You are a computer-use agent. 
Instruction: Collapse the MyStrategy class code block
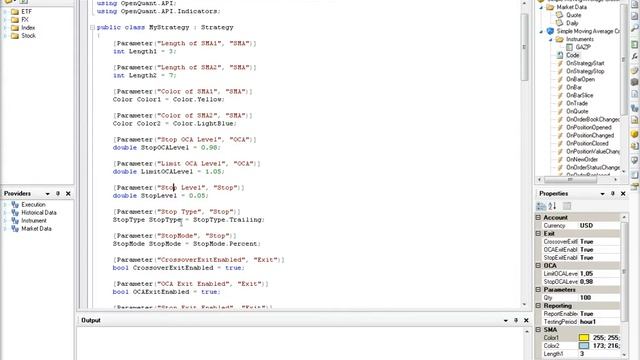pos(92,27)
